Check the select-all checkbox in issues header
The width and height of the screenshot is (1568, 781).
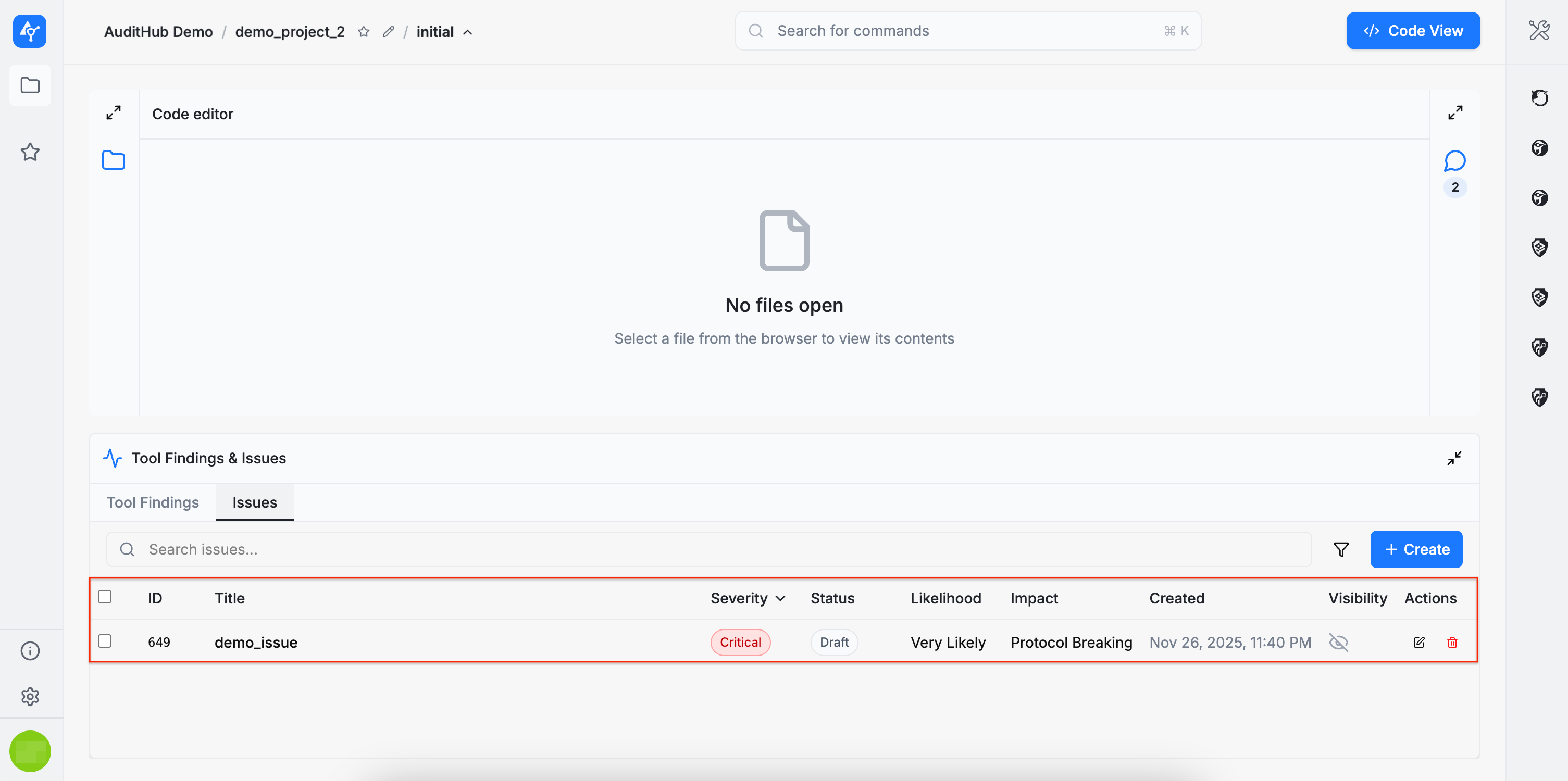click(x=105, y=597)
